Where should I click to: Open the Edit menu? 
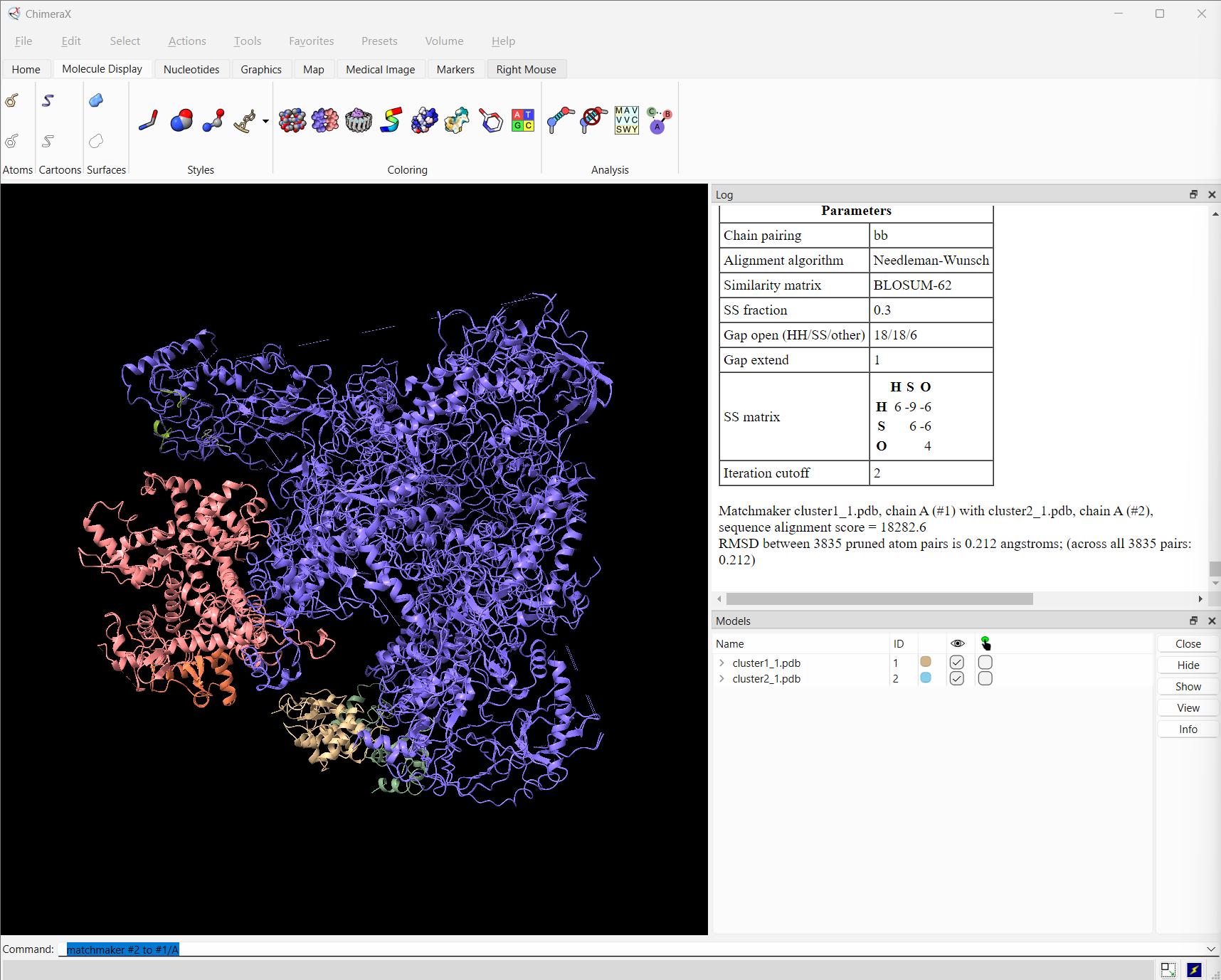click(71, 41)
